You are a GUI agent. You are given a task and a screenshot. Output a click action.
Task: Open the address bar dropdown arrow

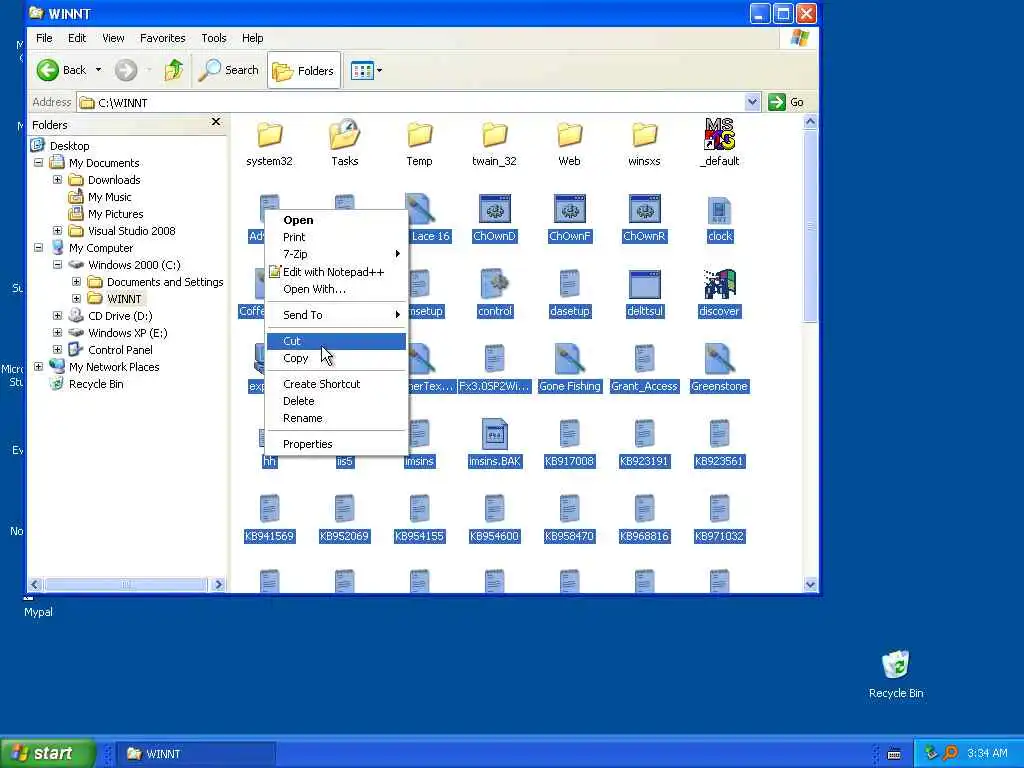752,102
